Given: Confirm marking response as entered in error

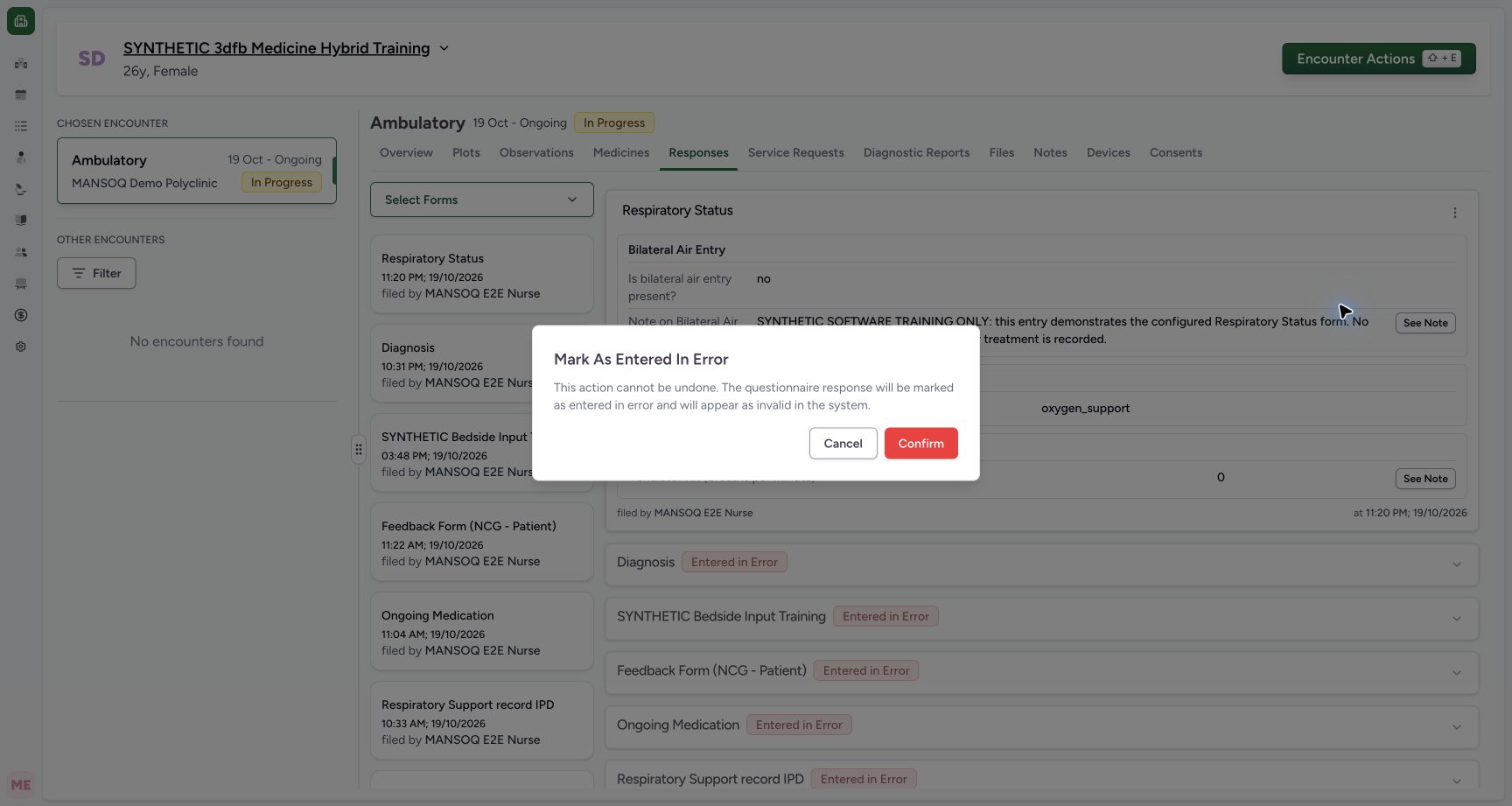Looking at the screenshot, I should 920,443.
